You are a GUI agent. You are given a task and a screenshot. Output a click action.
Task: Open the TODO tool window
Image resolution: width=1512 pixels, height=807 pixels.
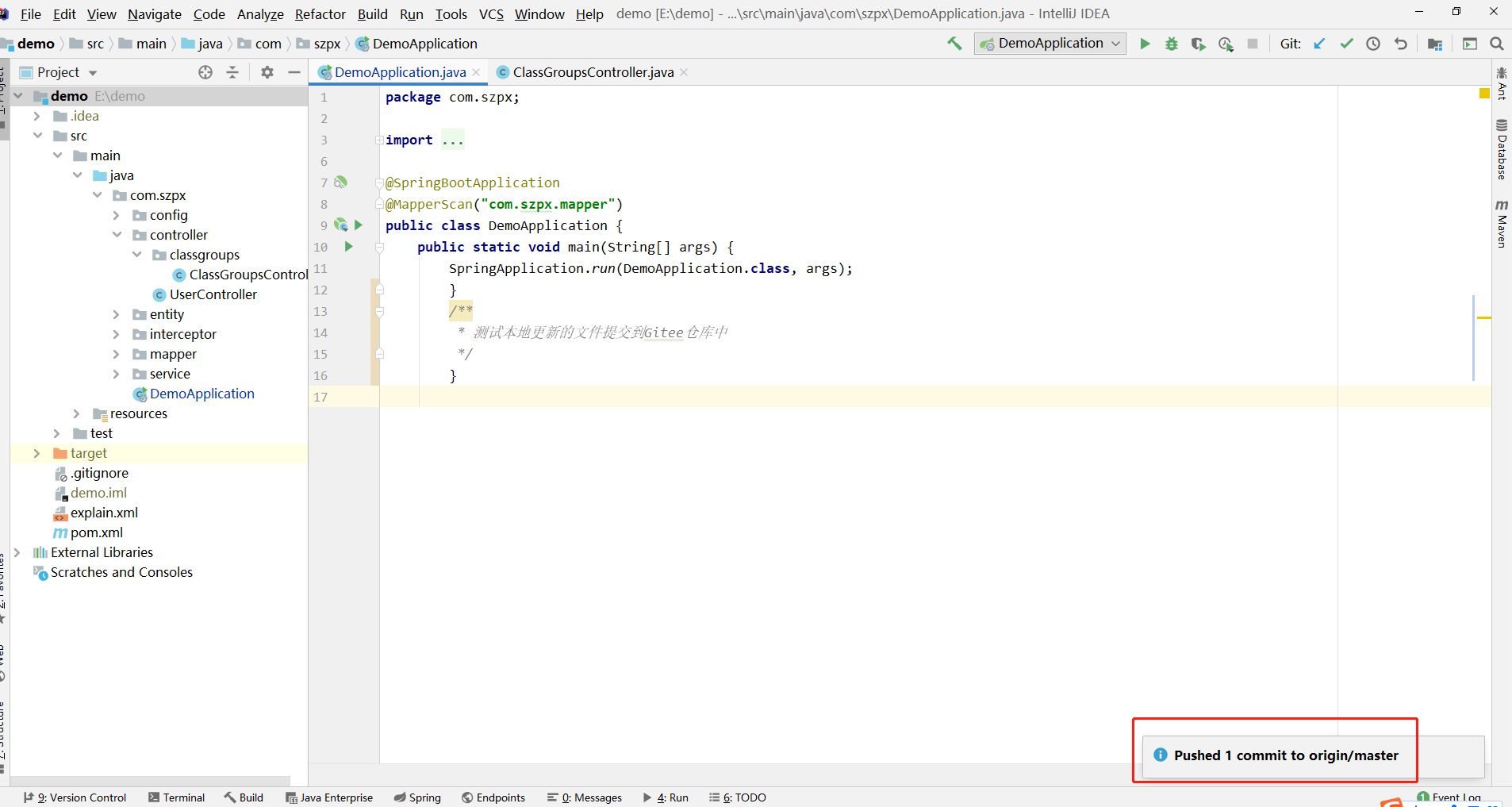tap(738, 797)
